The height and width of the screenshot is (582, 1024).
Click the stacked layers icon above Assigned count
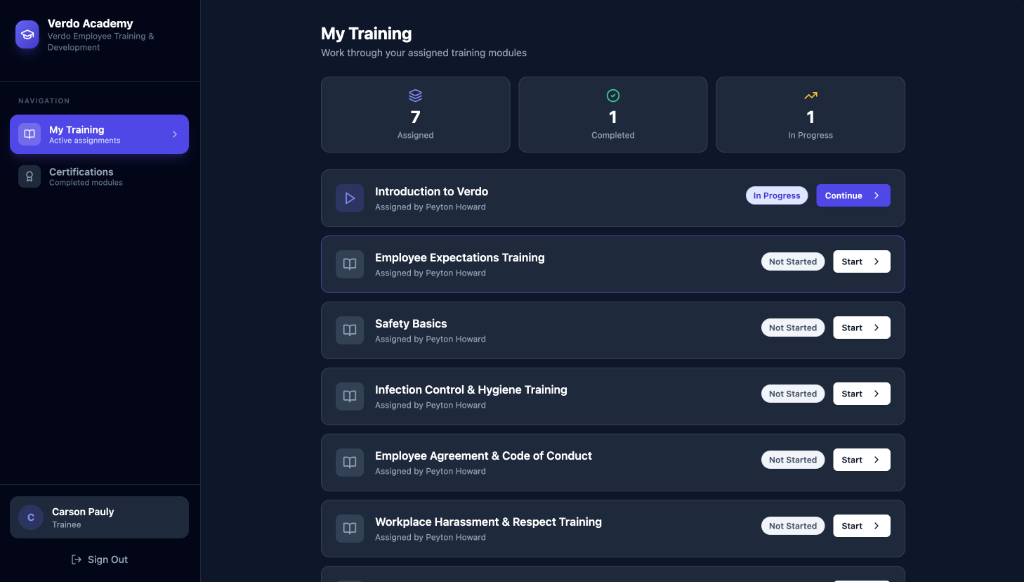click(x=415, y=95)
